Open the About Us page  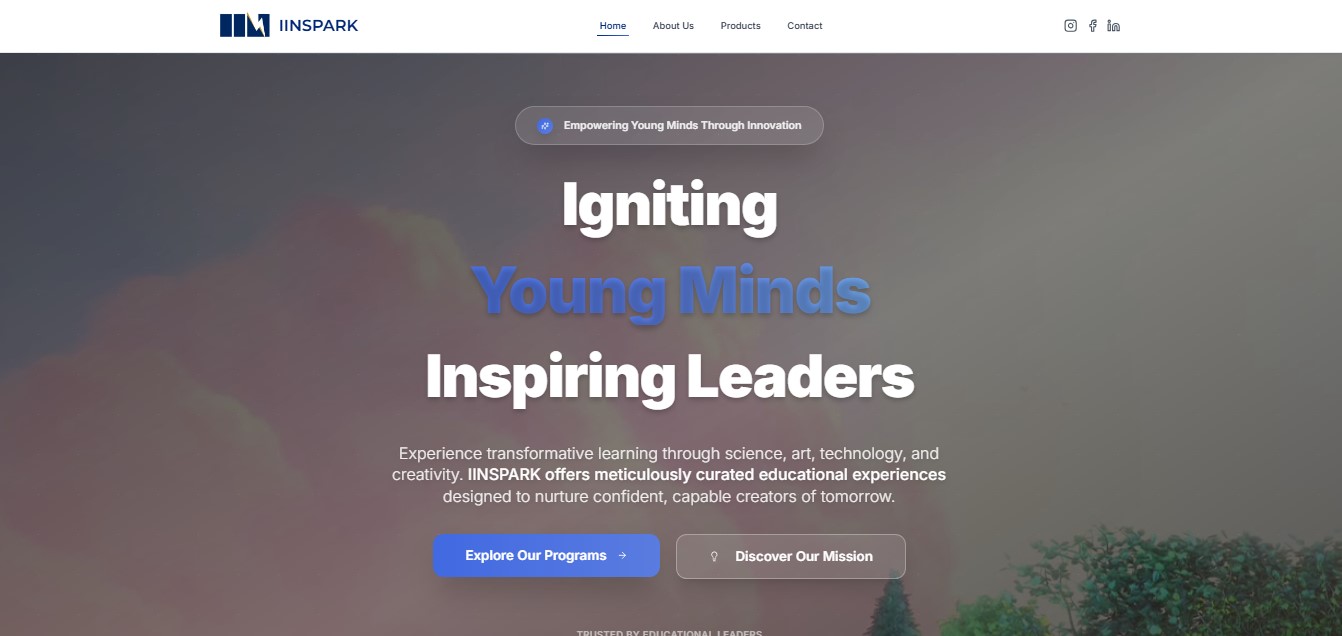[x=673, y=26]
